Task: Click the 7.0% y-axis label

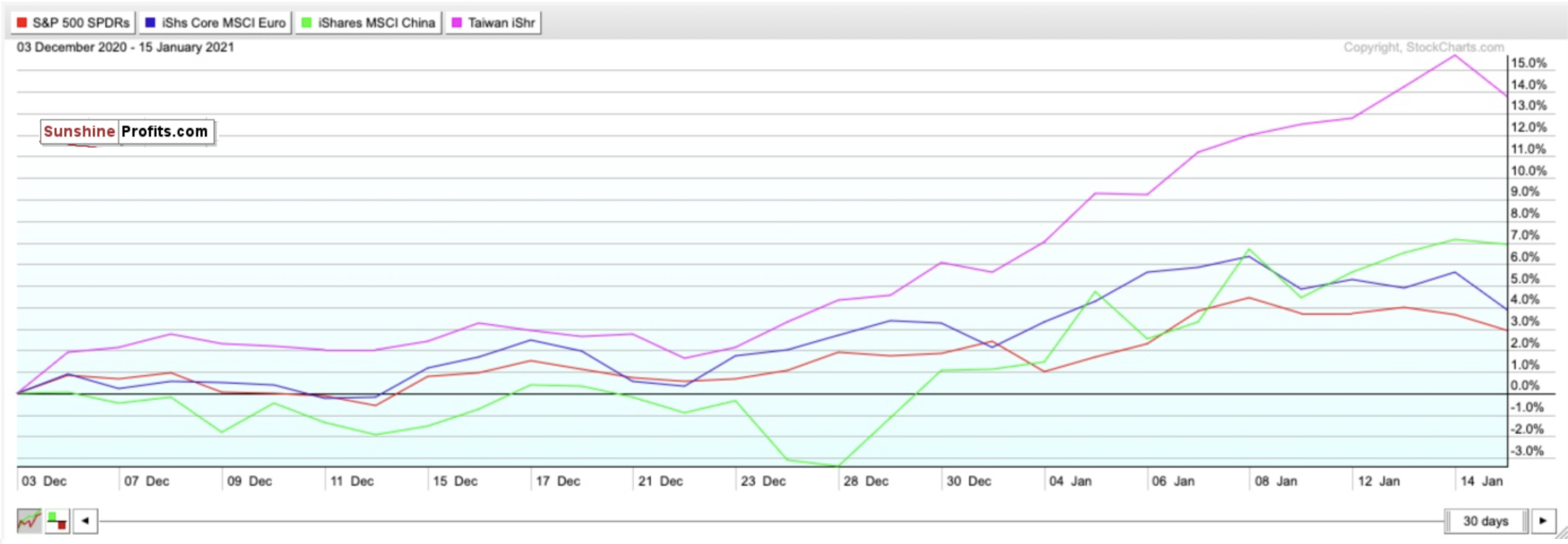Action: point(1525,236)
